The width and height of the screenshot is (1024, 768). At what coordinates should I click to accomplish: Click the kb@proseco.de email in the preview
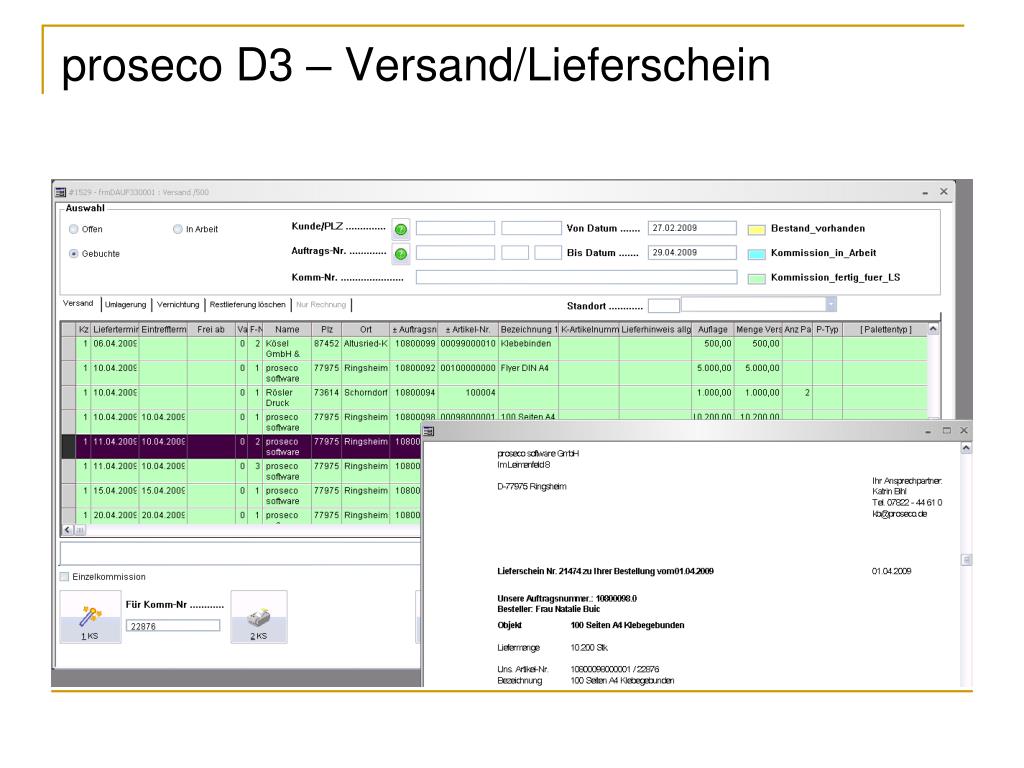click(899, 514)
